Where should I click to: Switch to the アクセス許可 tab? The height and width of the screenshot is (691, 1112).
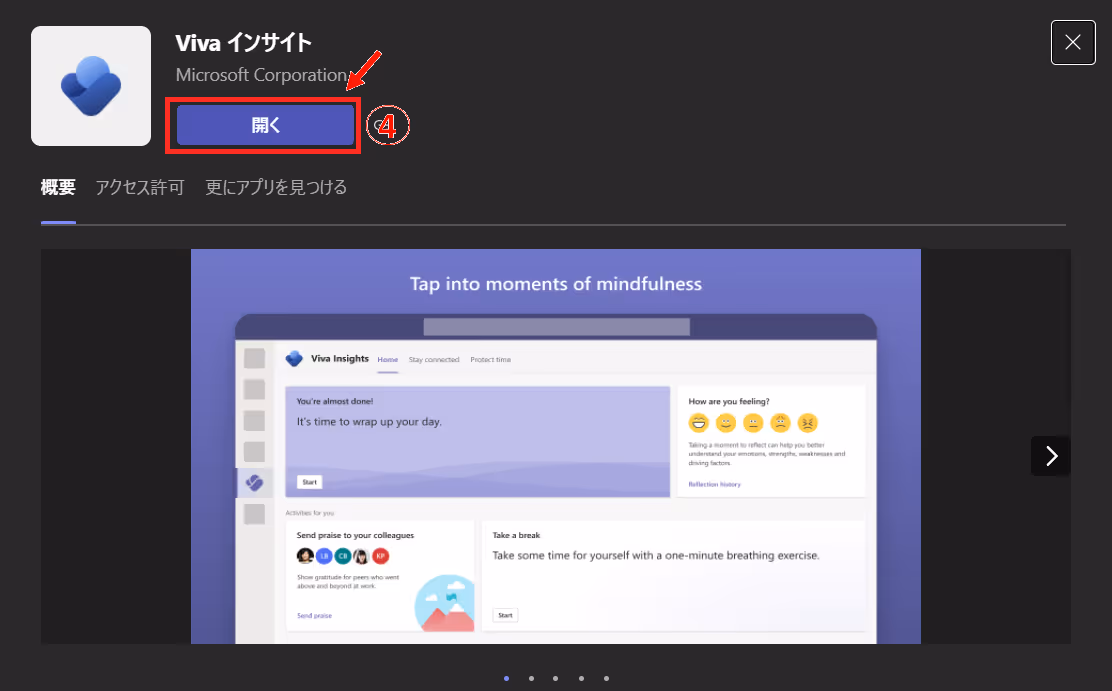point(140,187)
